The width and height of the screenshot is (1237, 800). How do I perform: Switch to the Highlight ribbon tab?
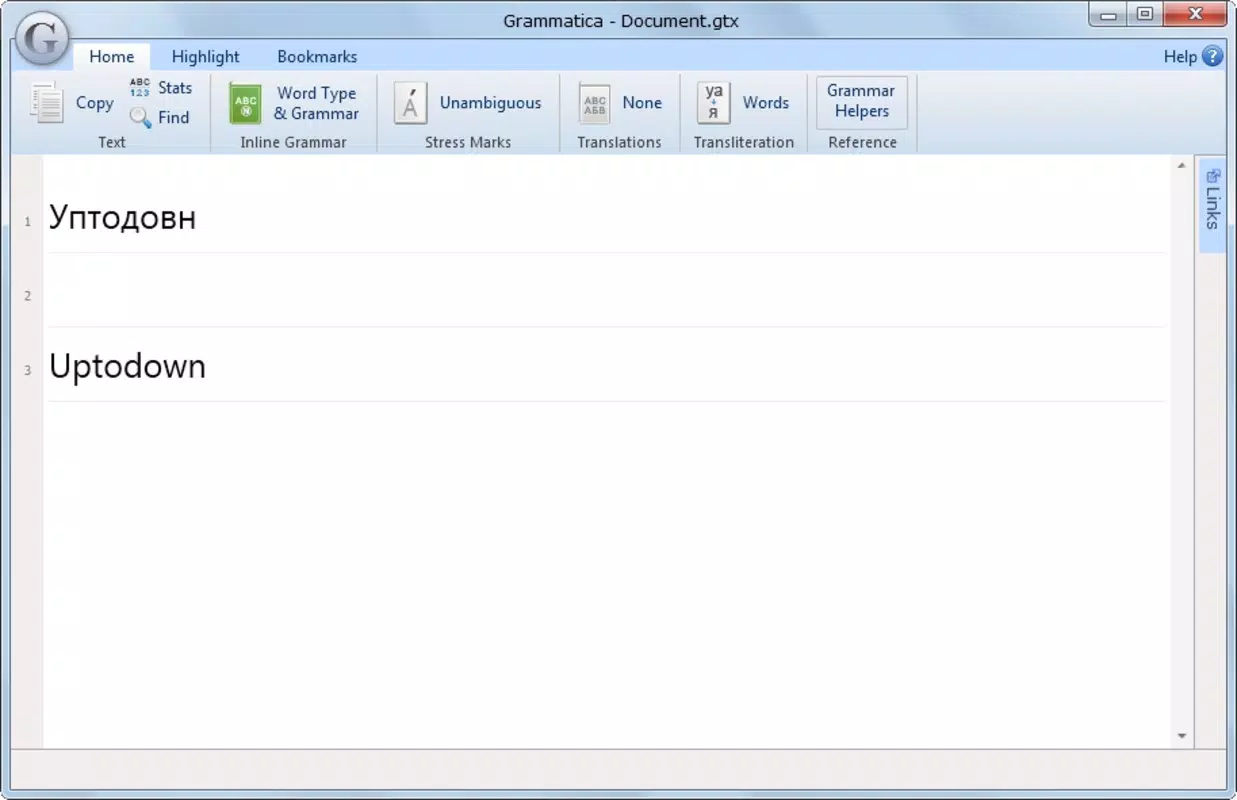[x=205, y=56]
